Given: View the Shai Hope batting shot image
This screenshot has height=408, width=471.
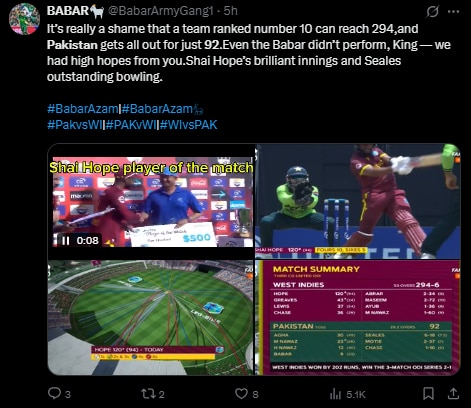Looking at the screenshot, I should [x=358, y=202].
